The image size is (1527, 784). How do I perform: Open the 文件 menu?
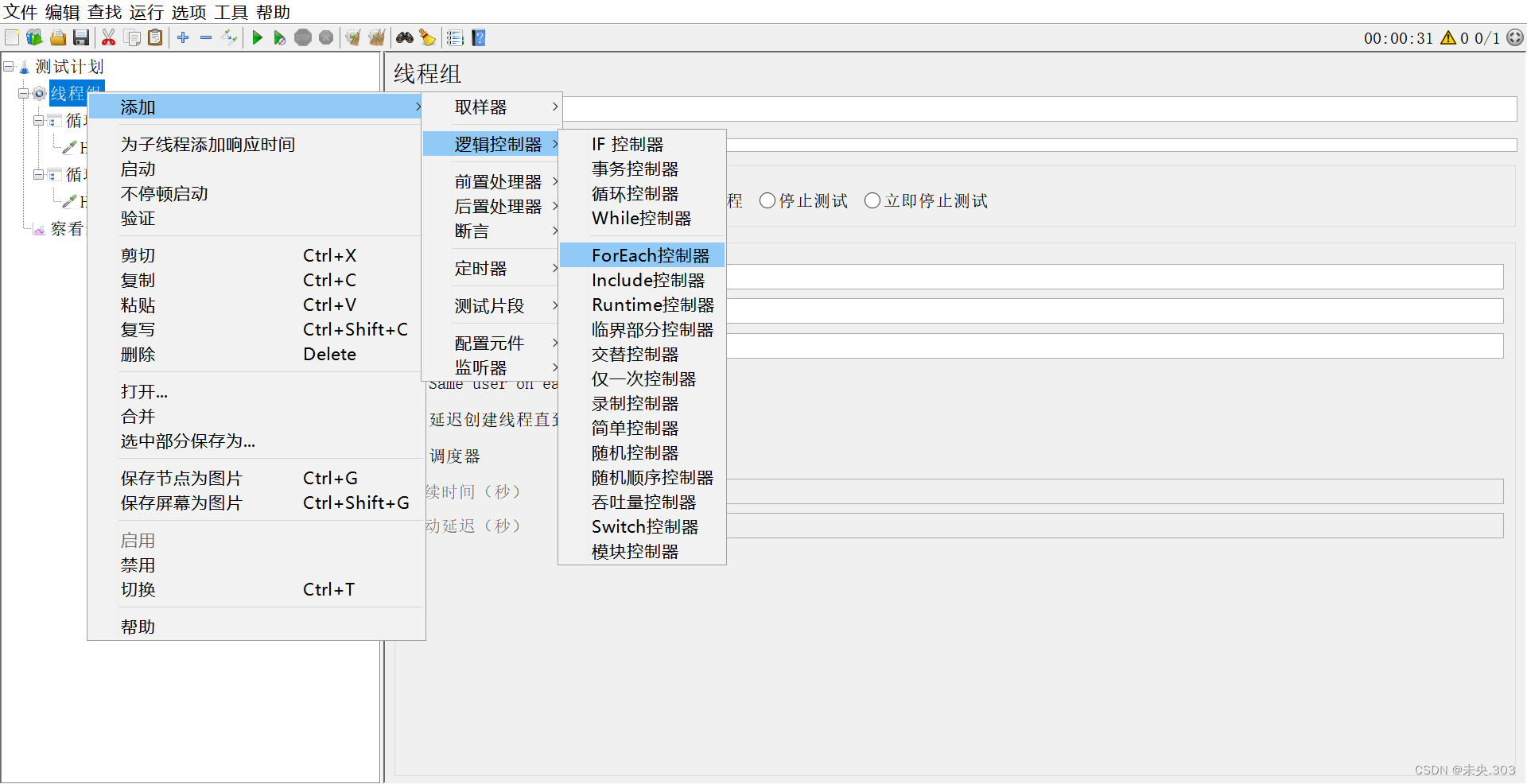(x=21, y=12)
